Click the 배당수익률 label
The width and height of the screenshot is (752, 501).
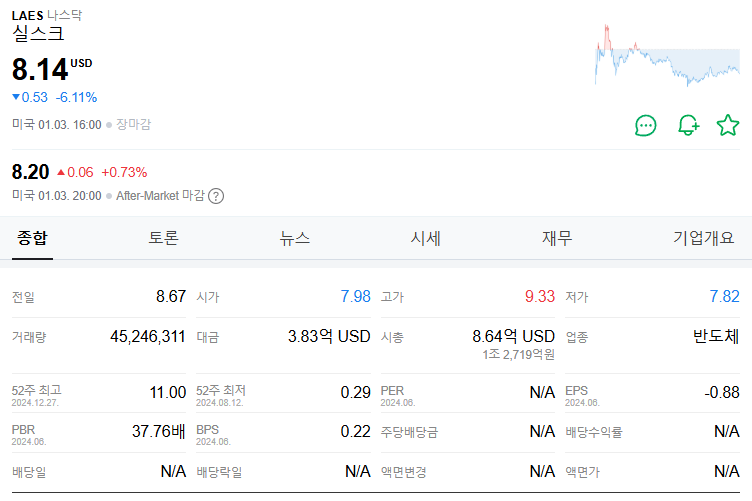coord(594,432)
